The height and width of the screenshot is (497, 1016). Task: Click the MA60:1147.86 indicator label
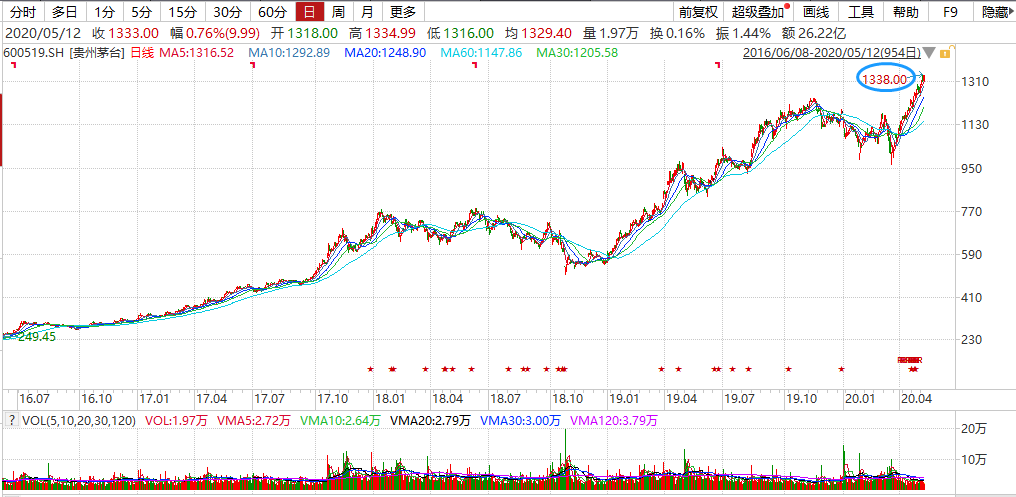tap(481, 52)
